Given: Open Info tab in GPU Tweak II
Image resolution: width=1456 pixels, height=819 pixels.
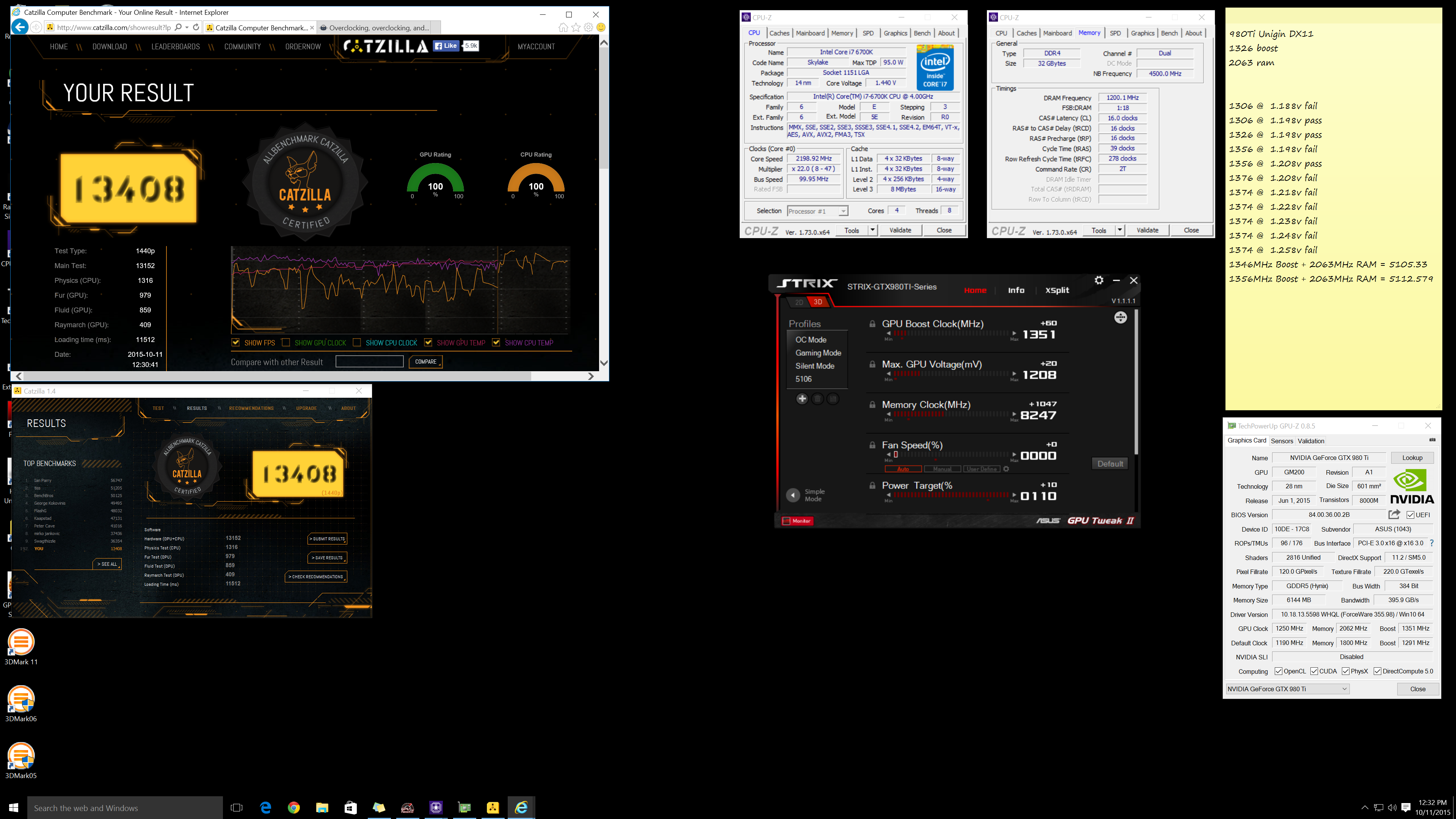Looking at the screenshot, I should [1016, 290].
